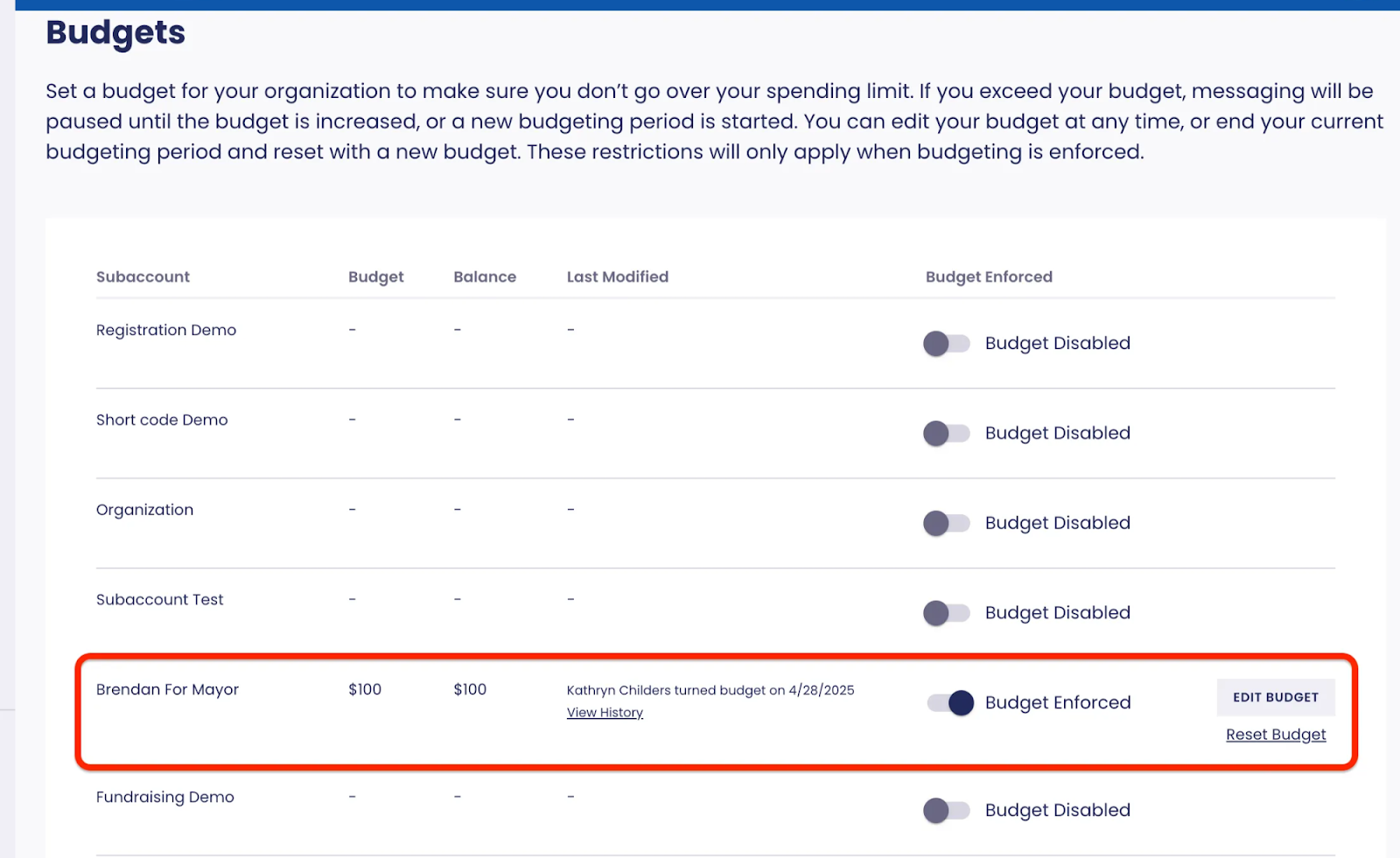Screen dimensions: 1400x858
Task: Open View History link
Action: (x=605, y=712)
